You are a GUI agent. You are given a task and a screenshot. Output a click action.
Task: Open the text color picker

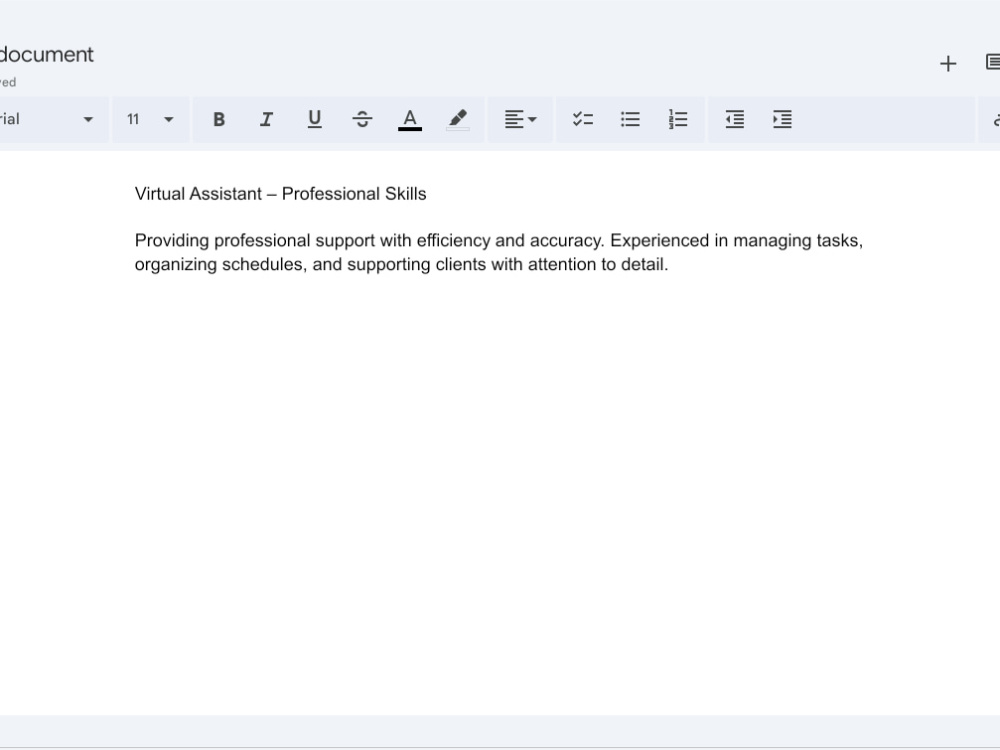(410, 119)
